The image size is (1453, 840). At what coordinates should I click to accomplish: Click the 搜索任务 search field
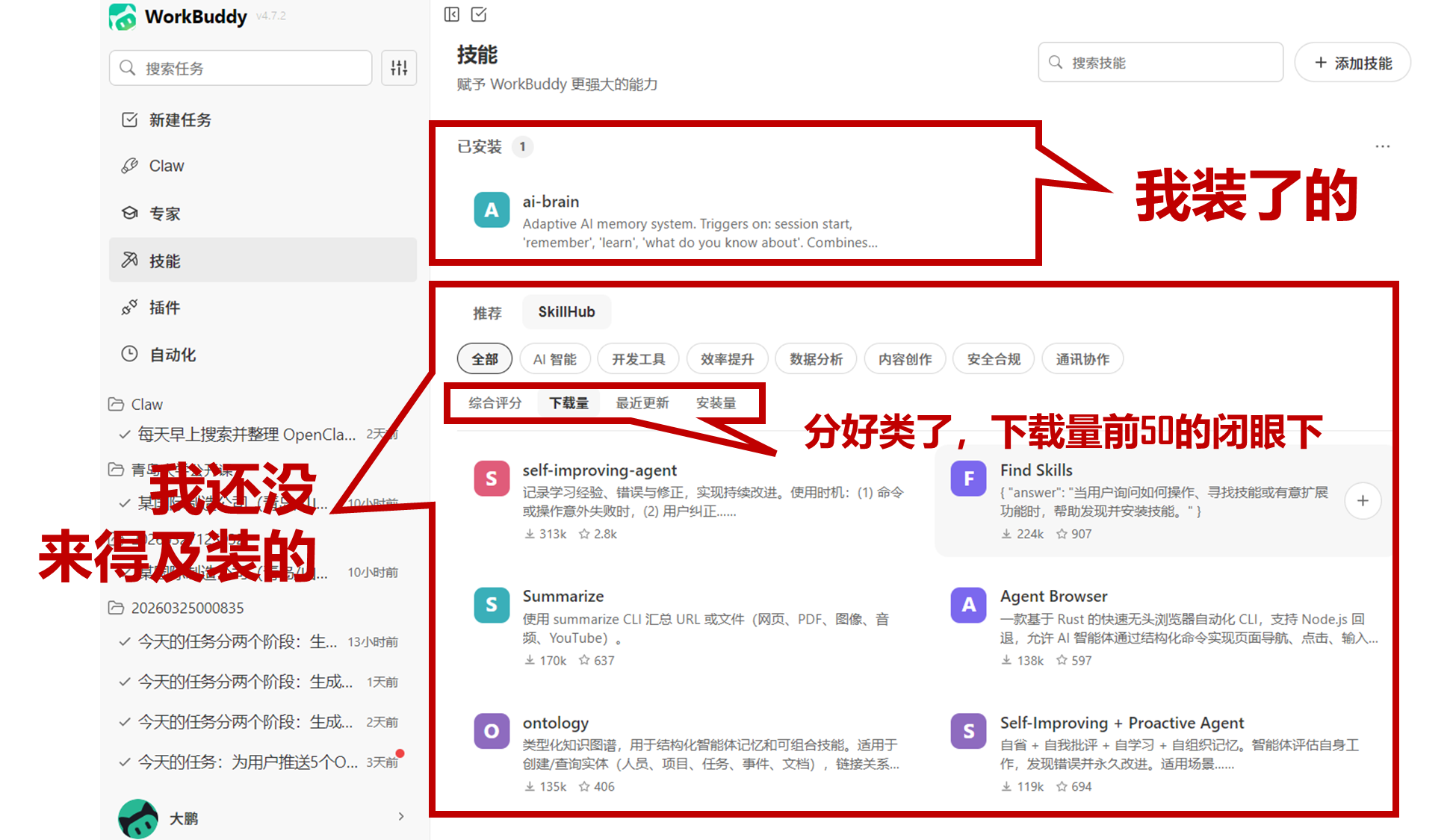click(241, 68)
